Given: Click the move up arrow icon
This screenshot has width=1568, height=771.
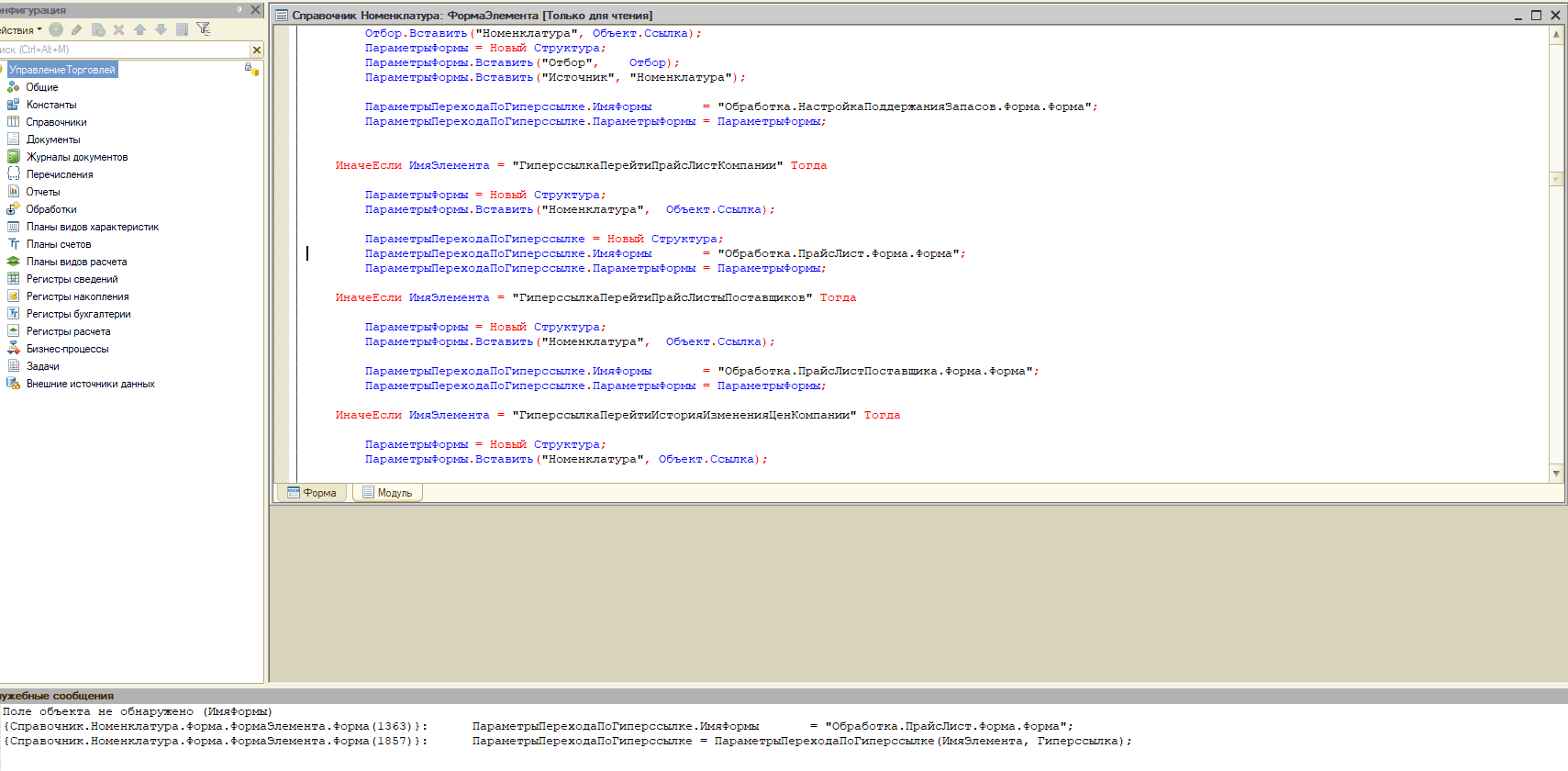Looking at the screenshot, I should point(139,29).
